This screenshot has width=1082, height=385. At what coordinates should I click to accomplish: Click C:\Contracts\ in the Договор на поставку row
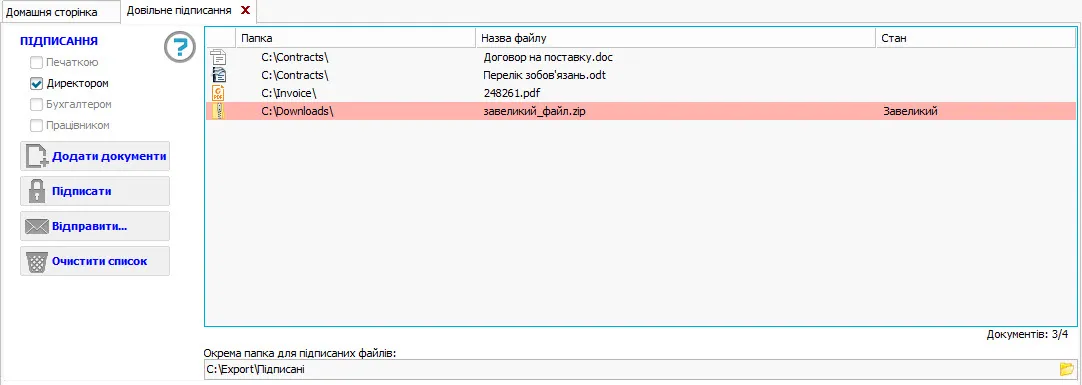pyautogui.click(x=295, y=57)
